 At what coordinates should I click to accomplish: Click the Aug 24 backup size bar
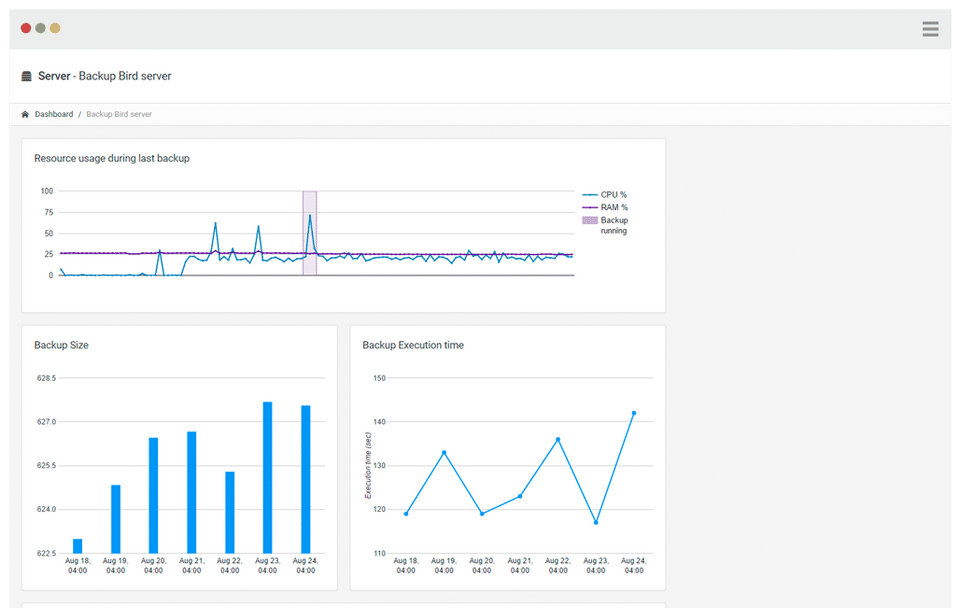coord(306,479)
